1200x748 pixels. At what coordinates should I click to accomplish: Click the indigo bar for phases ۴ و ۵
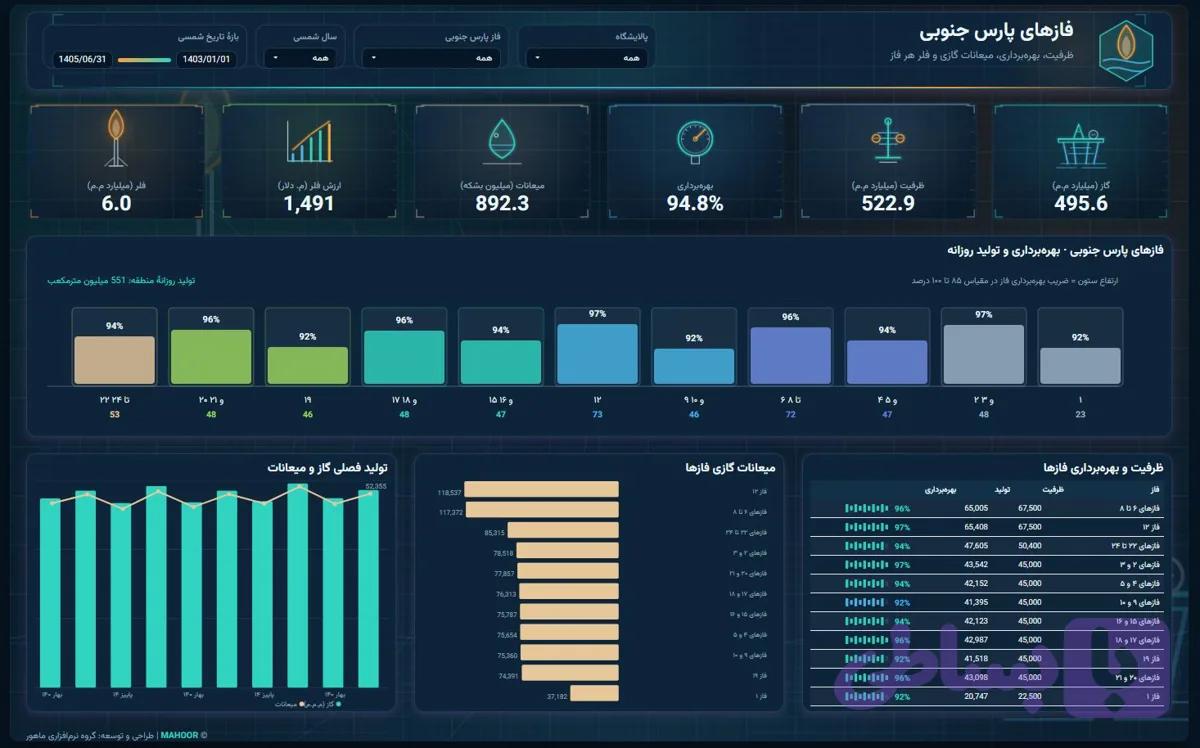pyautogui.click(x=887, y=362)
